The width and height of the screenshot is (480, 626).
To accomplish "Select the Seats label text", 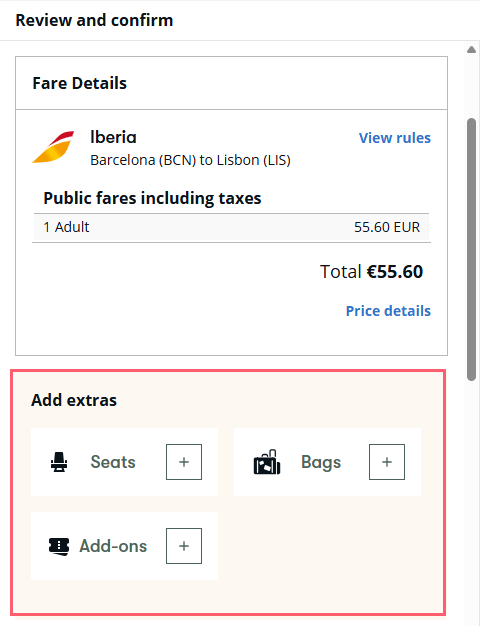I will (113, 462).
